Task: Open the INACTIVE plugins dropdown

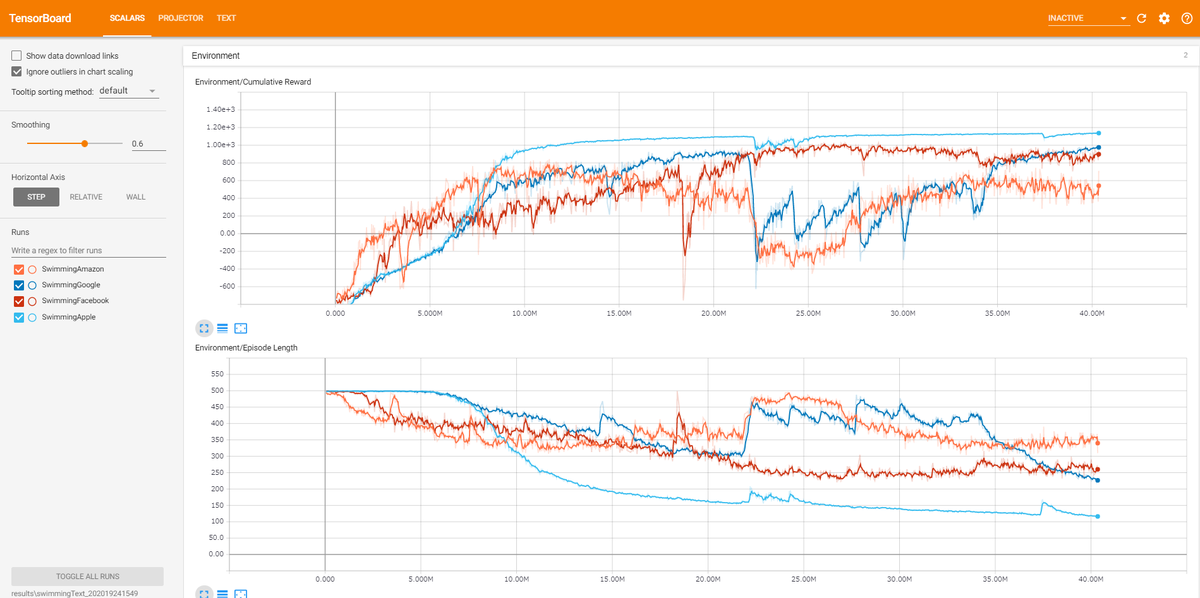Action: 1087,18
